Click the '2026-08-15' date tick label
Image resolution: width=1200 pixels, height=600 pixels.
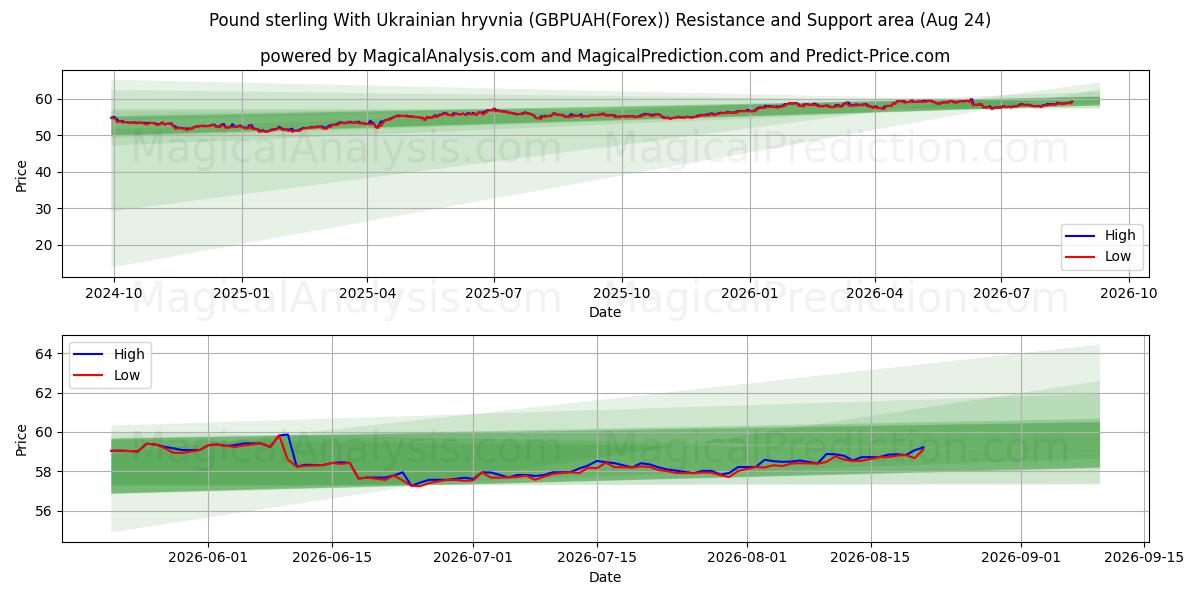click(x=871, y=560)
